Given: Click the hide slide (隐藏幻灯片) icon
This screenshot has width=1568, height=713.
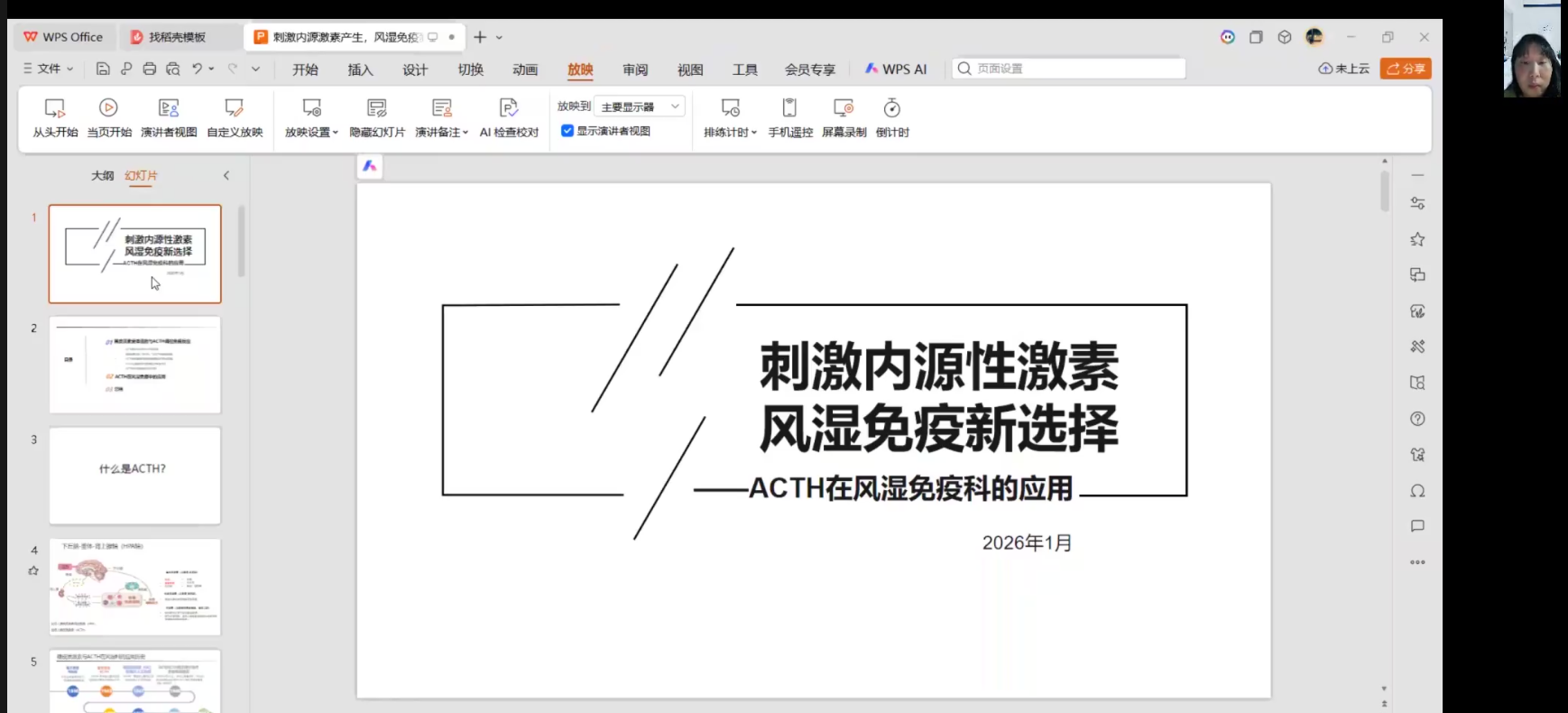Looking at the screenshot, I should click(x=377, y=109).
